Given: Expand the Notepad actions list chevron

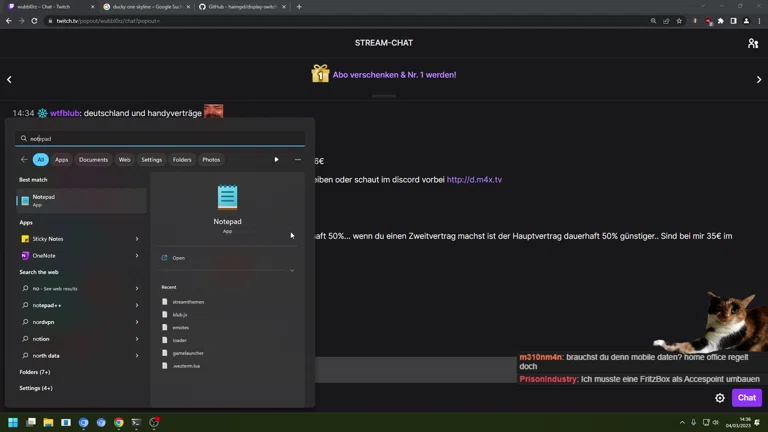Looking at the screenshot, I should click(x=292, y=270).
